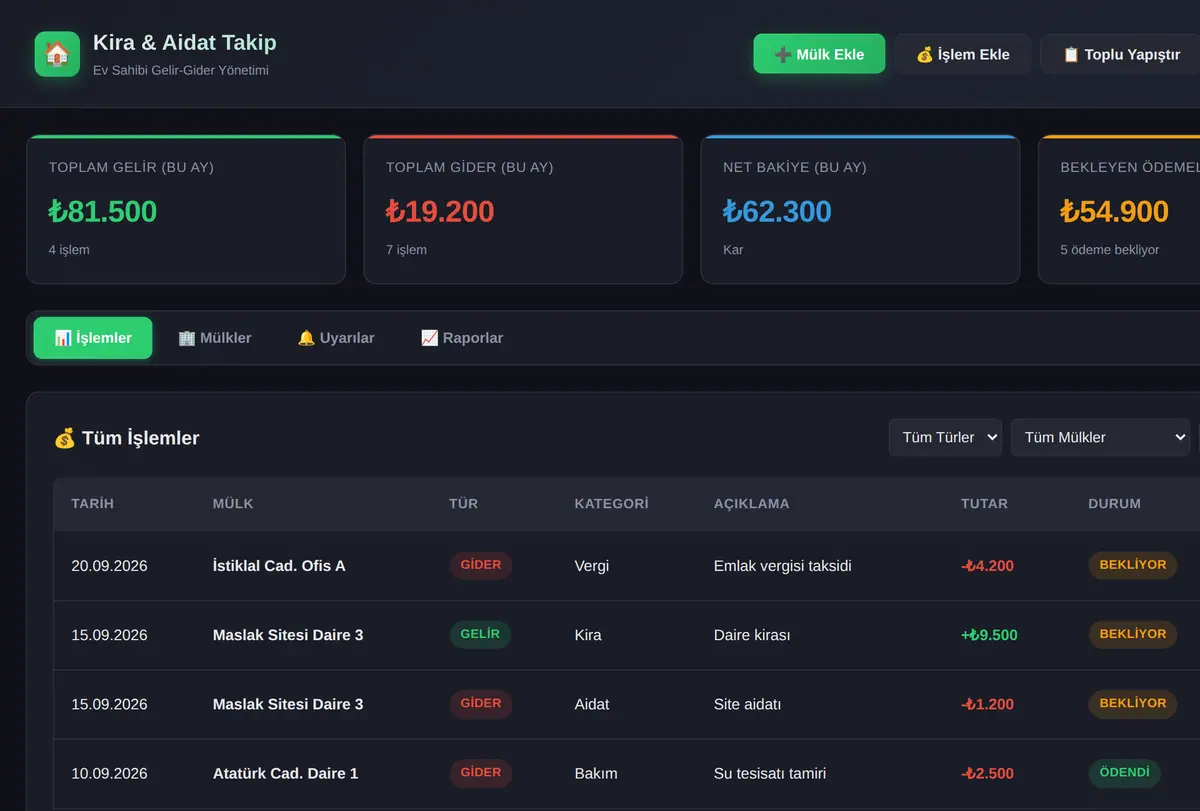Click the -₺4.200 amount

[x=987, y=566]
